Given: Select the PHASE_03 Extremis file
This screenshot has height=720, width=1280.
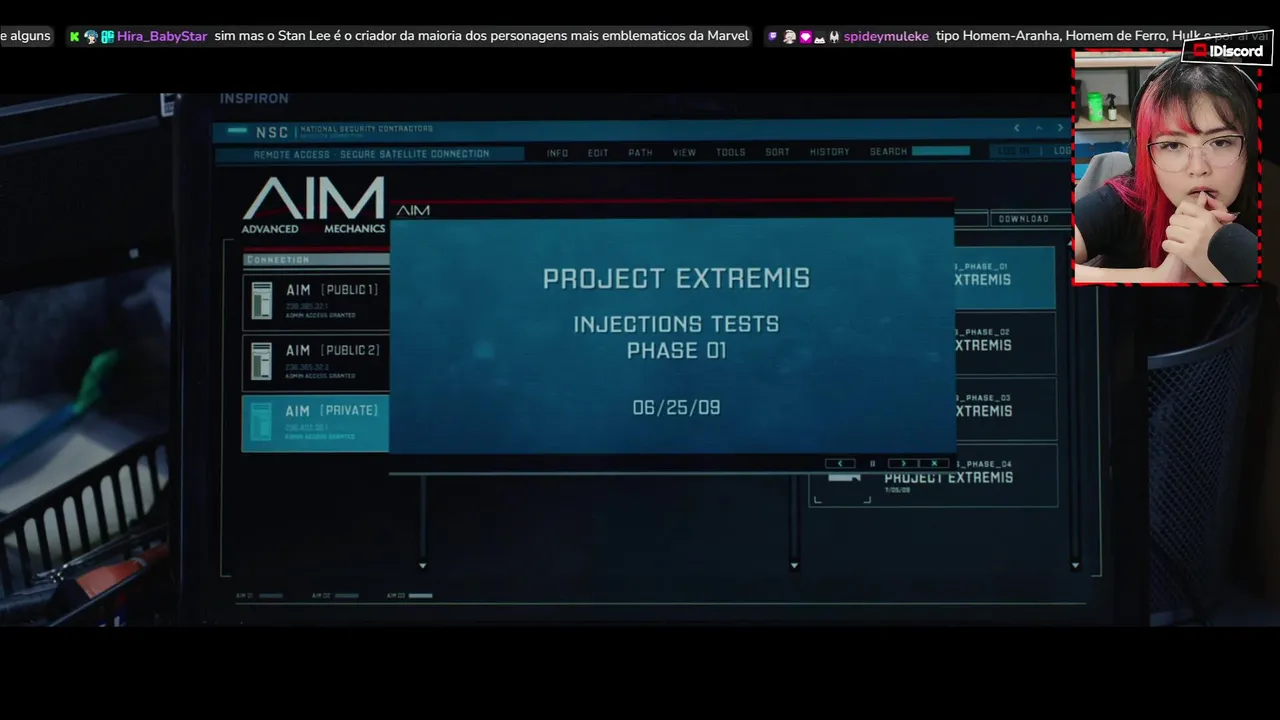Looking at the screenshot, I should [x=1005, y=409].
